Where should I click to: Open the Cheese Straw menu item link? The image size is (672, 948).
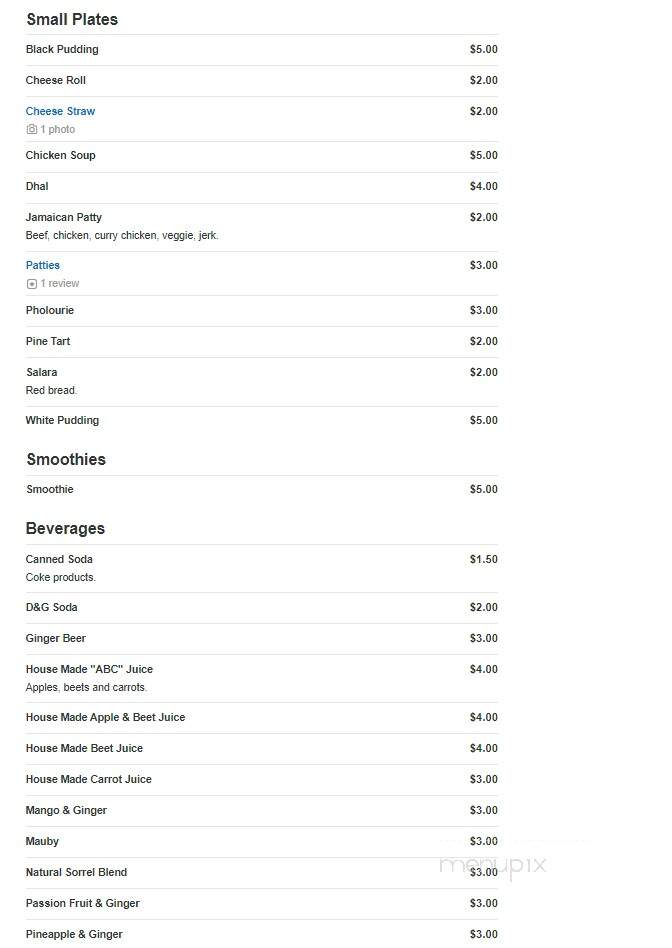(60, 111)
